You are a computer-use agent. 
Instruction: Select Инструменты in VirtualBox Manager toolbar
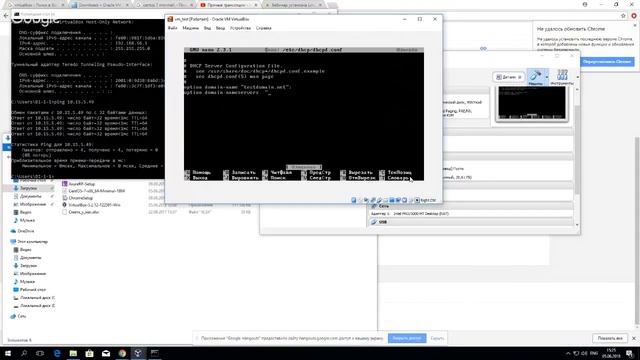[x=562, y=77]
